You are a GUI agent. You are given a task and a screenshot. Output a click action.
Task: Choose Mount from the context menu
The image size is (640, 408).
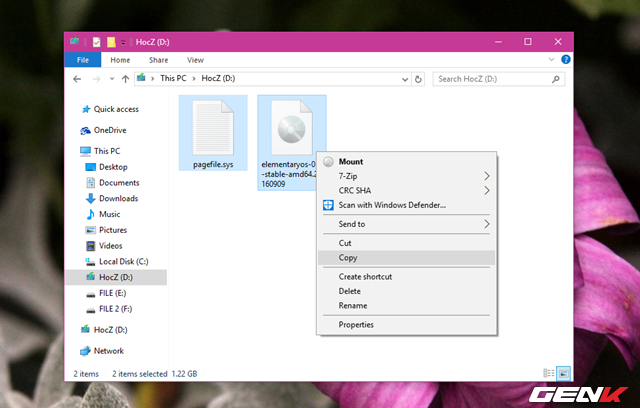point(407,162)
